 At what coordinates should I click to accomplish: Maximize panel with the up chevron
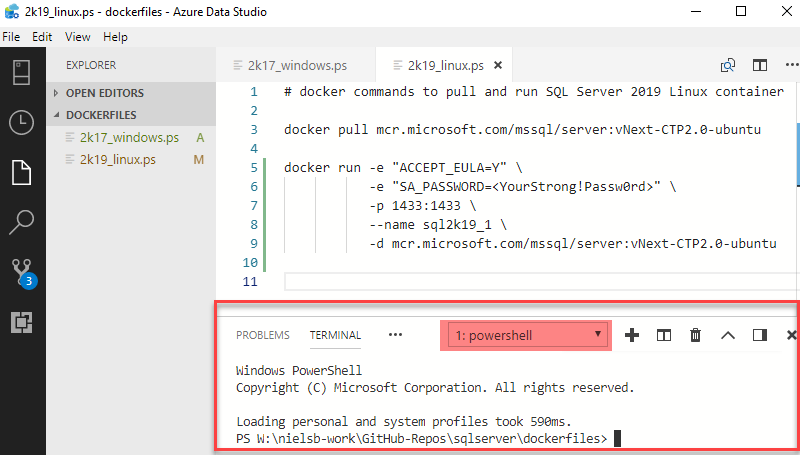(x=728, y=335)
